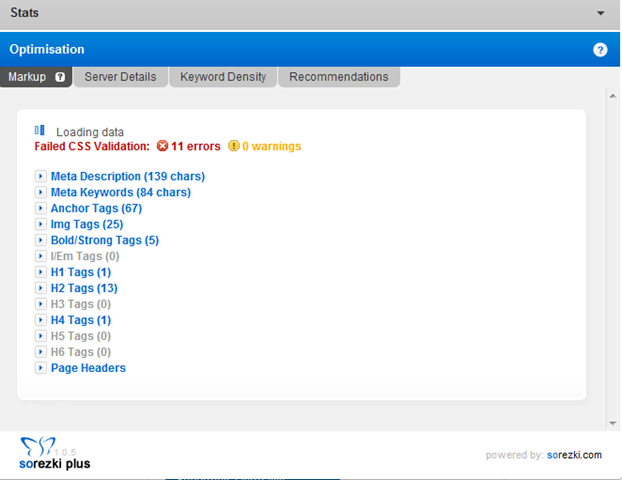Open Bold/Strong Tags (5) link
Viewport: 622px width, 480px height.
click(x=105, y=240)
